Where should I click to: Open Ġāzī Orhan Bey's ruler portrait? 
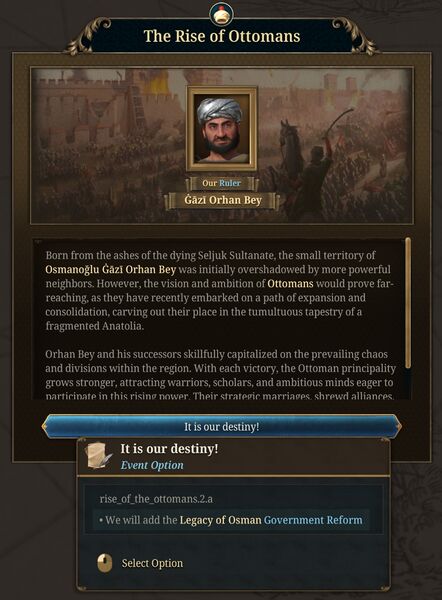[x=222, y=129]
